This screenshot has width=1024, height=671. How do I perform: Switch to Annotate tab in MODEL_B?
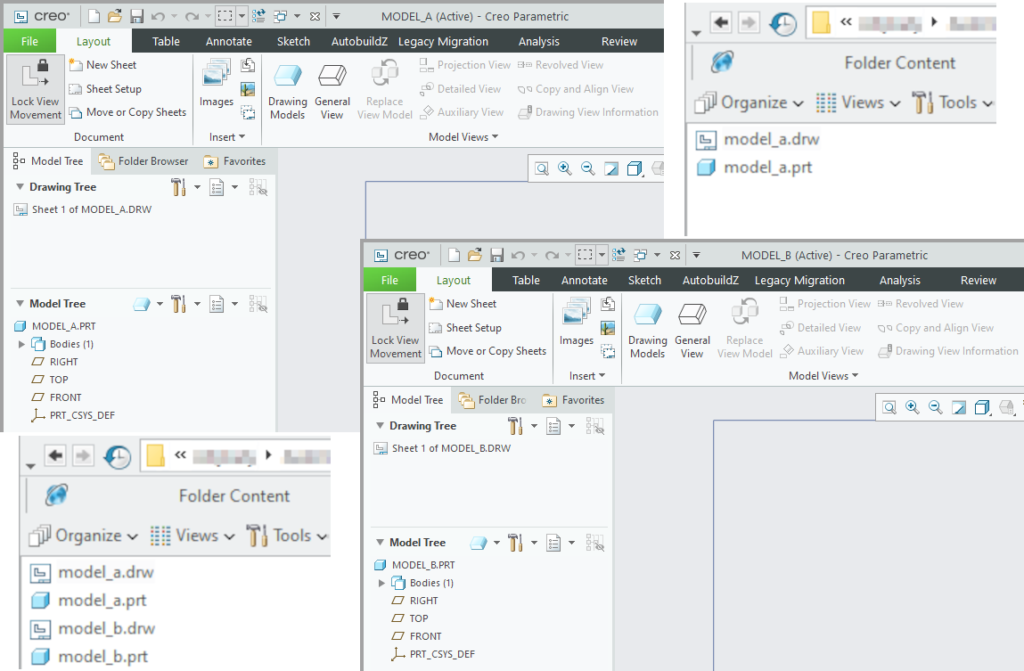point(584,280)
